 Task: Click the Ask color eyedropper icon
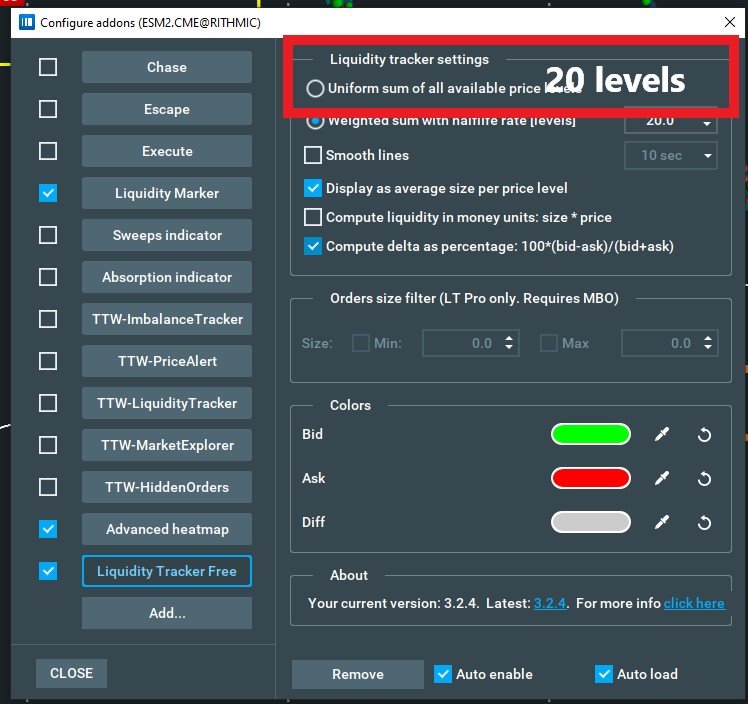[x=661, y=479]
